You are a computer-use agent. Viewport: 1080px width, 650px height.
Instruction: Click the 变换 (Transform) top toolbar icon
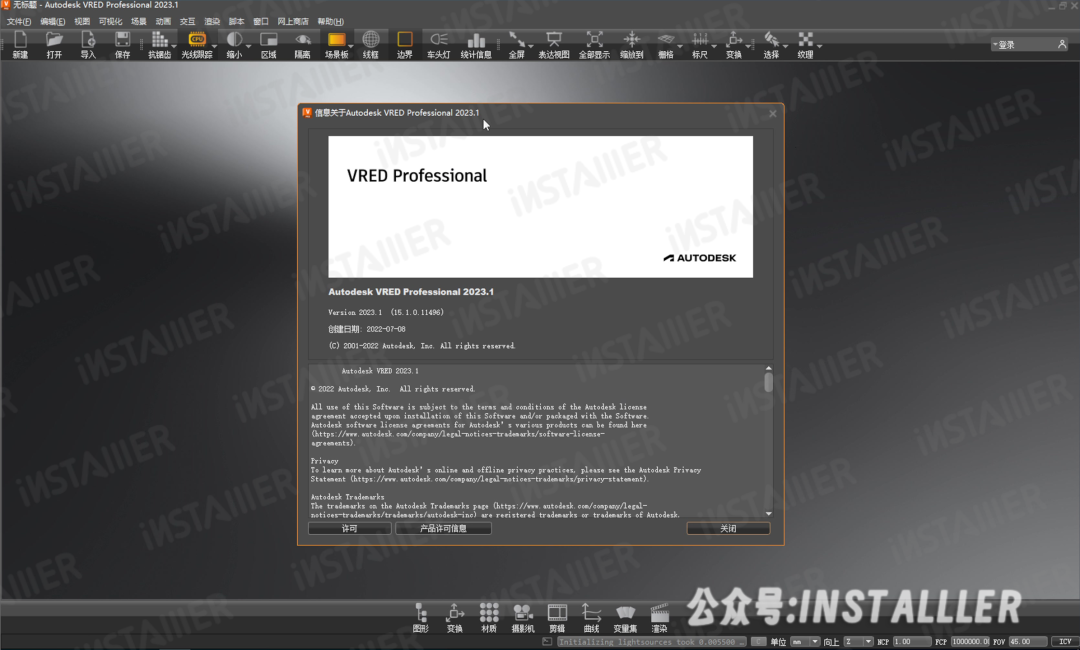(734, 45)
